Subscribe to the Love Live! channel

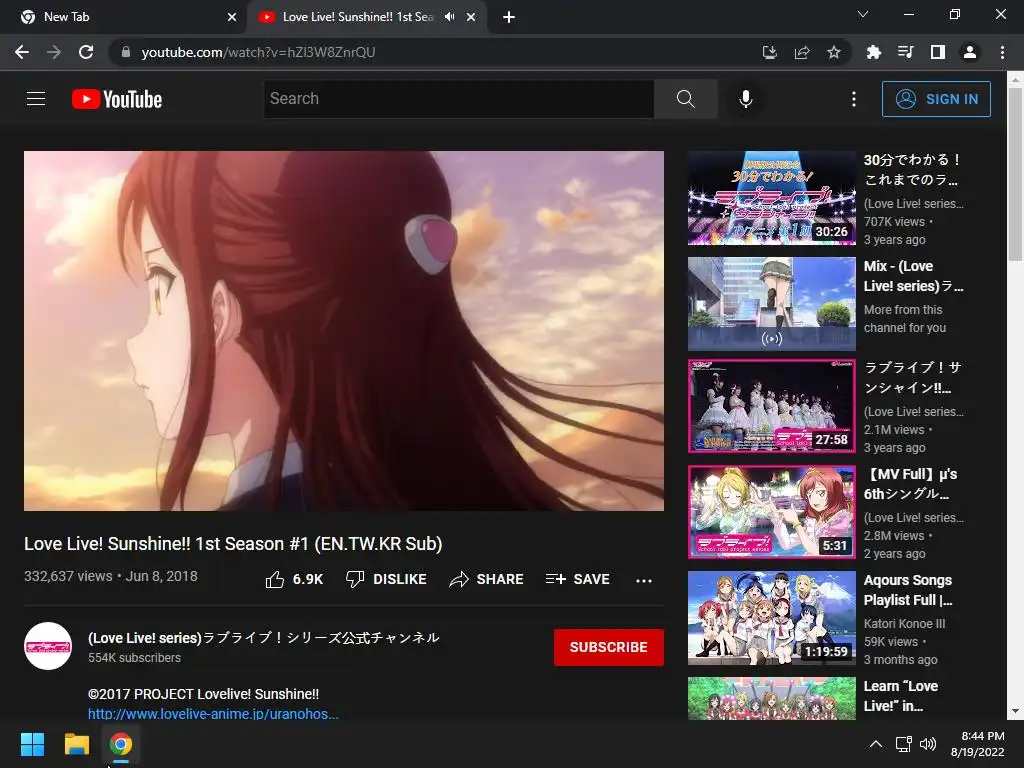(609, 647)
